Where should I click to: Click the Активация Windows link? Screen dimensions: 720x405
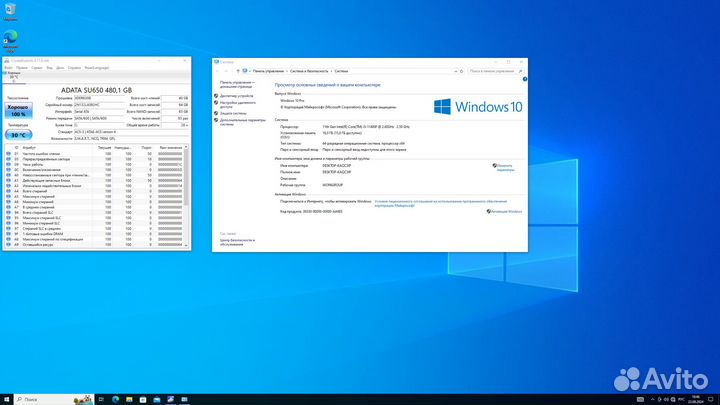tap(506, 212)
